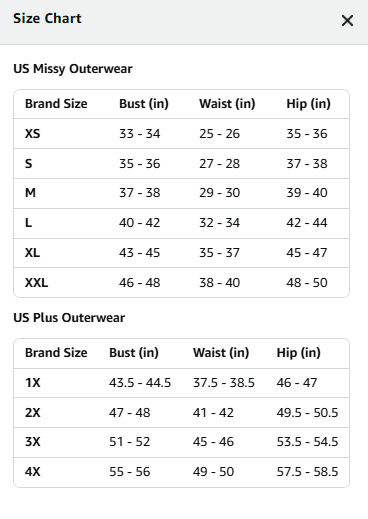The image size is (368, 519).
Task: Click the 3X bust value 51 - 52
Action: (x=130, y=442)
